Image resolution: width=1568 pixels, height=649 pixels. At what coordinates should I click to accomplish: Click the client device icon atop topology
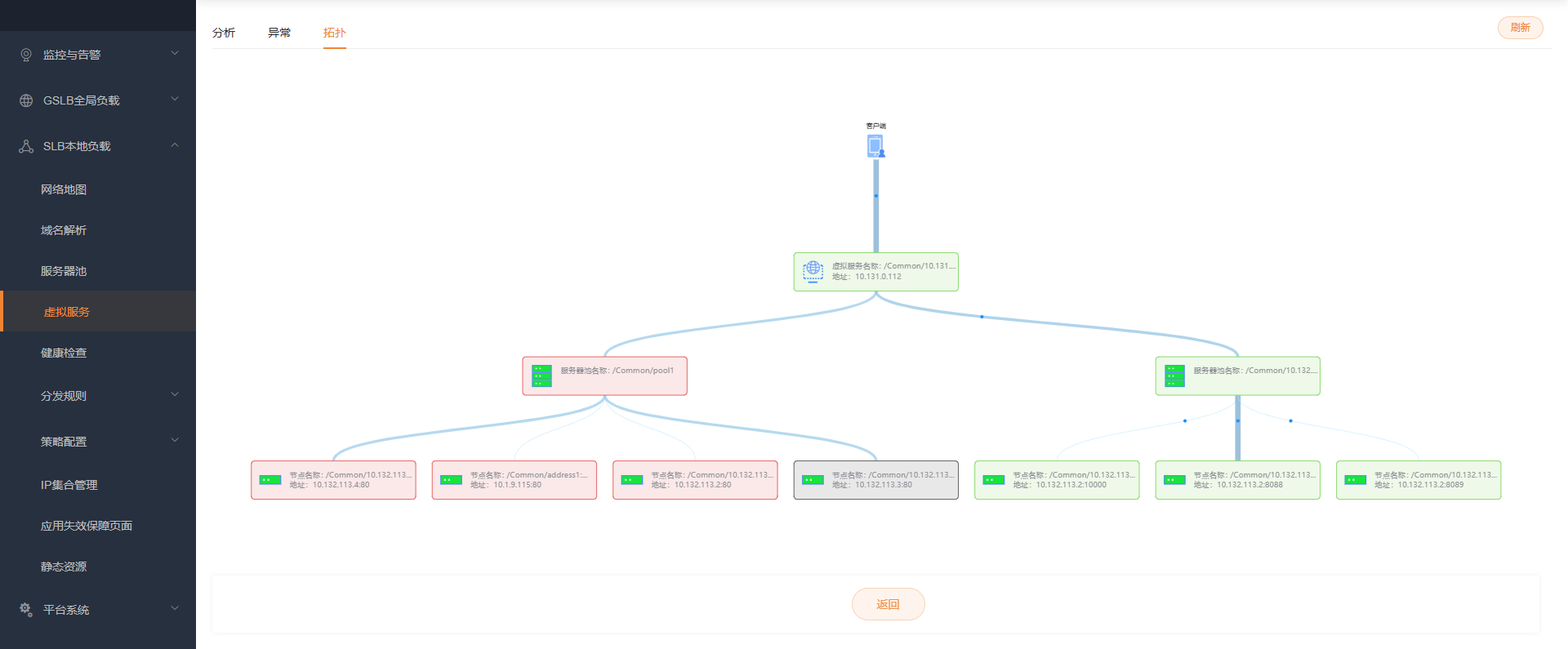[x=875, y=146]
